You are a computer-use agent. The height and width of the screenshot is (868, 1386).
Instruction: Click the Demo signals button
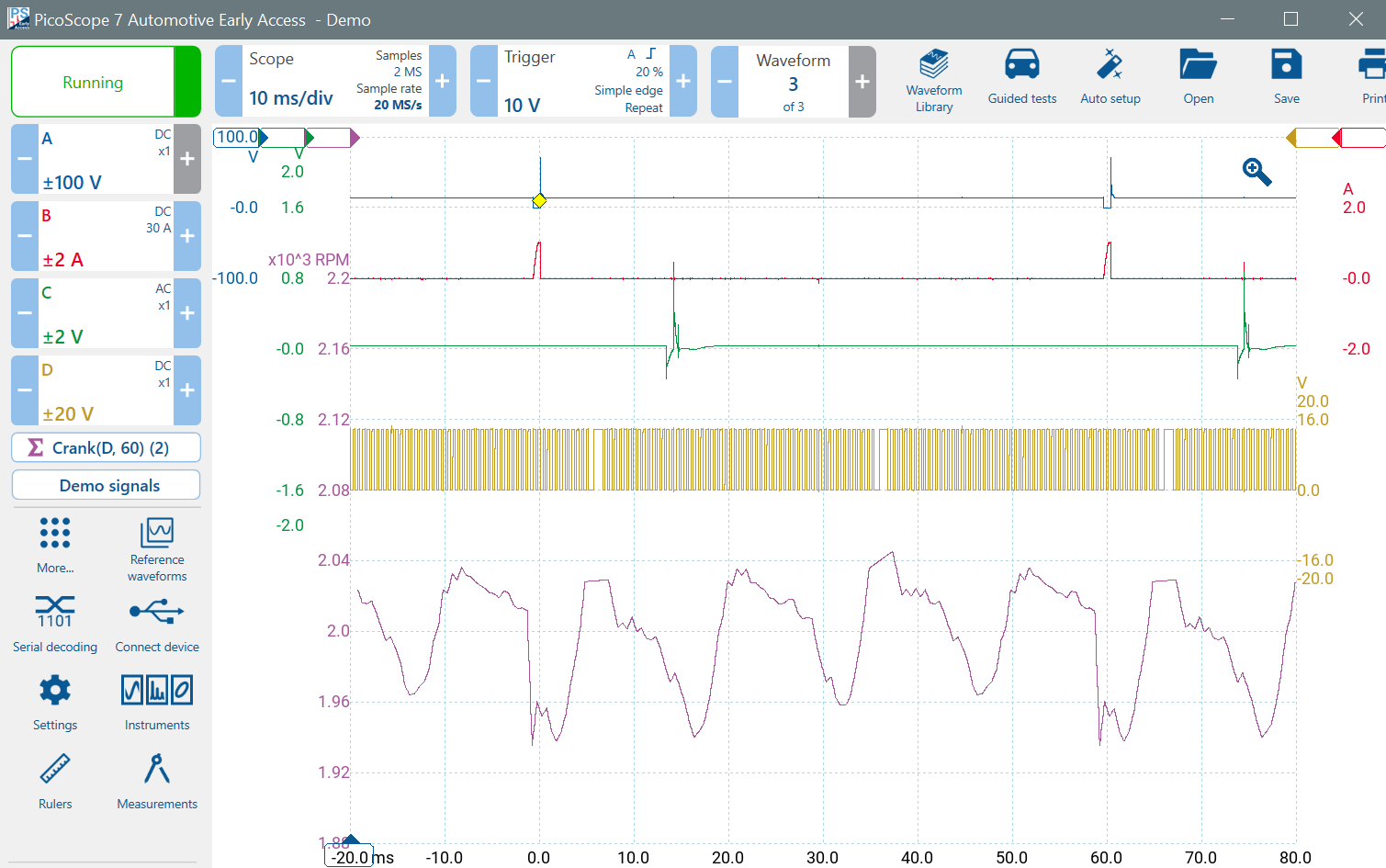tap(107, 486)
